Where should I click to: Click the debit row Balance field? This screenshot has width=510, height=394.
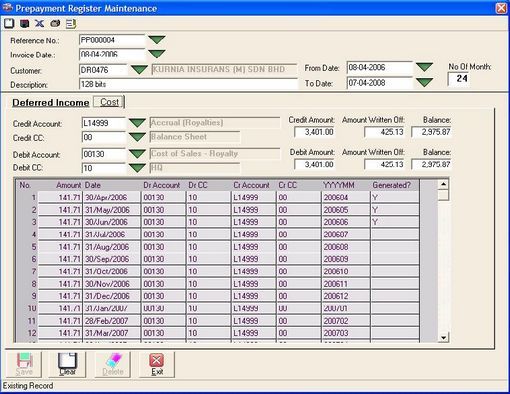(432, 164)
